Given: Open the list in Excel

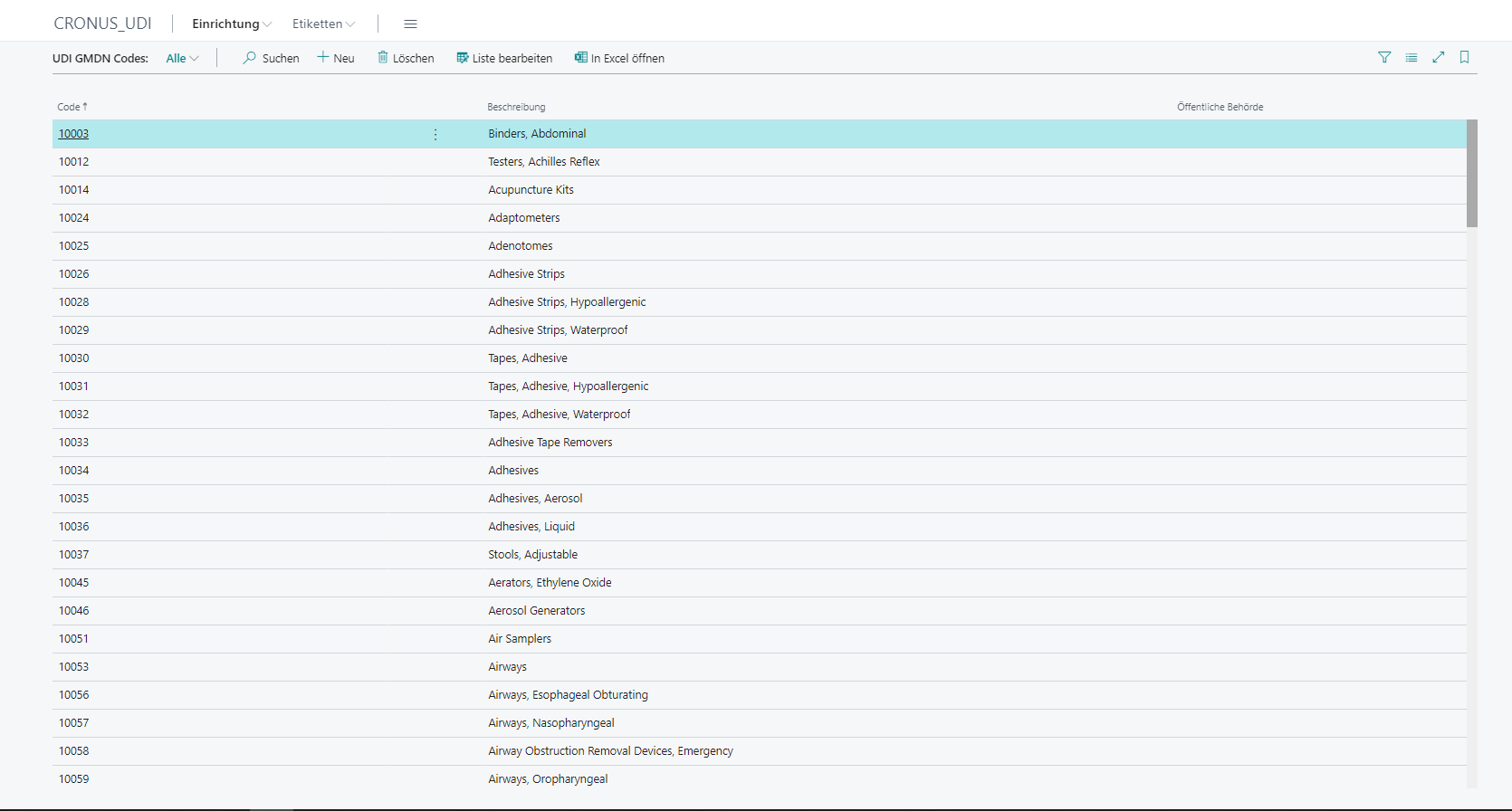Looking at the screenshot, I should click(619, 58).
